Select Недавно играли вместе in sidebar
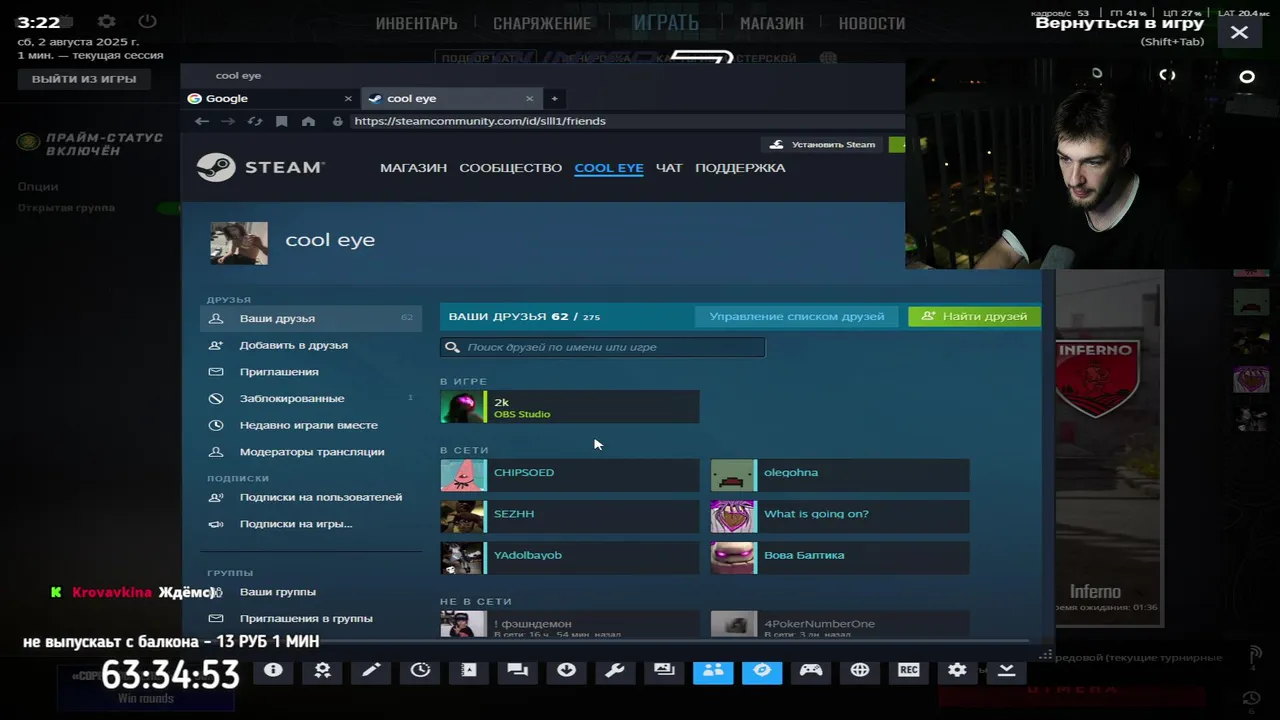The height and width of the screenshot is (720, 1280). pyautogui.click(x=310, y=425)
